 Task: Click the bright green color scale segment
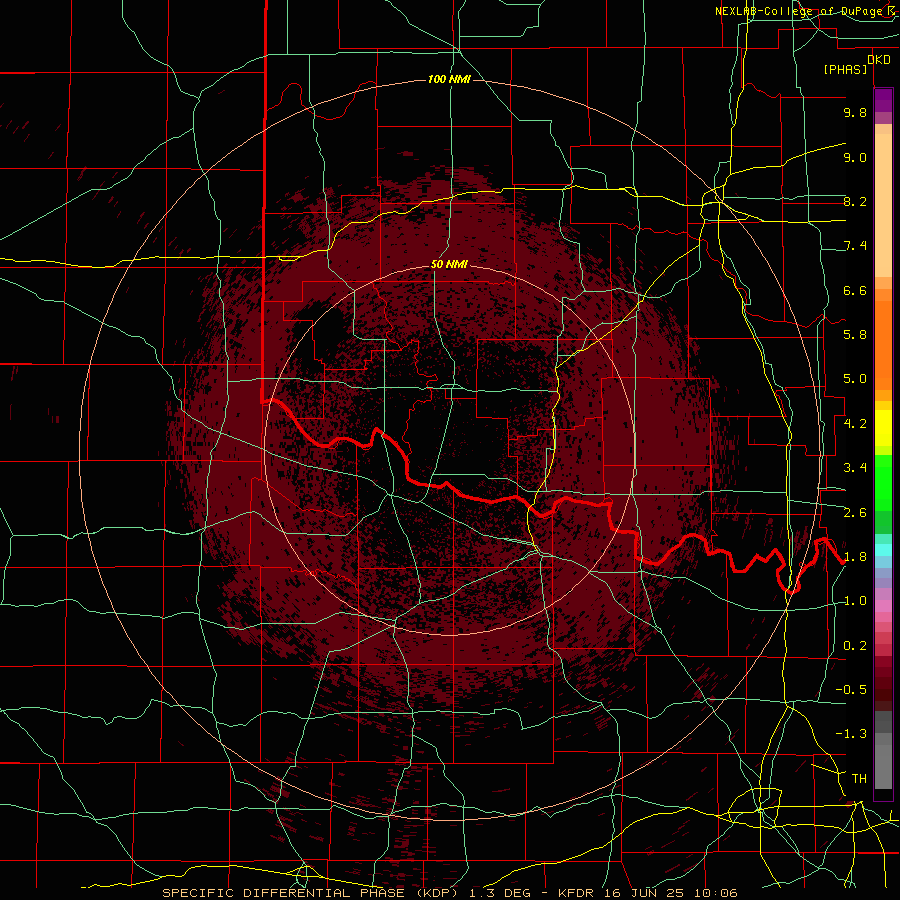coord(883,482)
